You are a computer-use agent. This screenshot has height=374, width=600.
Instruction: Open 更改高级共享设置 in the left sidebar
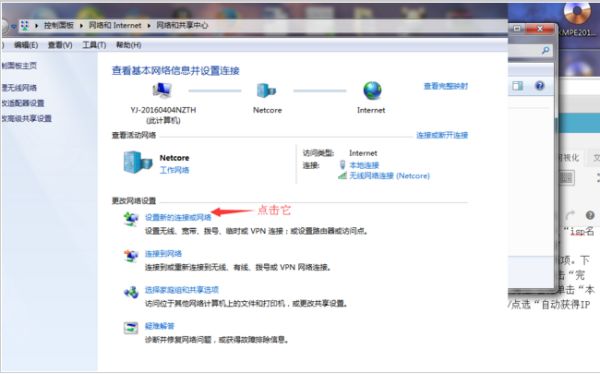(x=26, y=118)
